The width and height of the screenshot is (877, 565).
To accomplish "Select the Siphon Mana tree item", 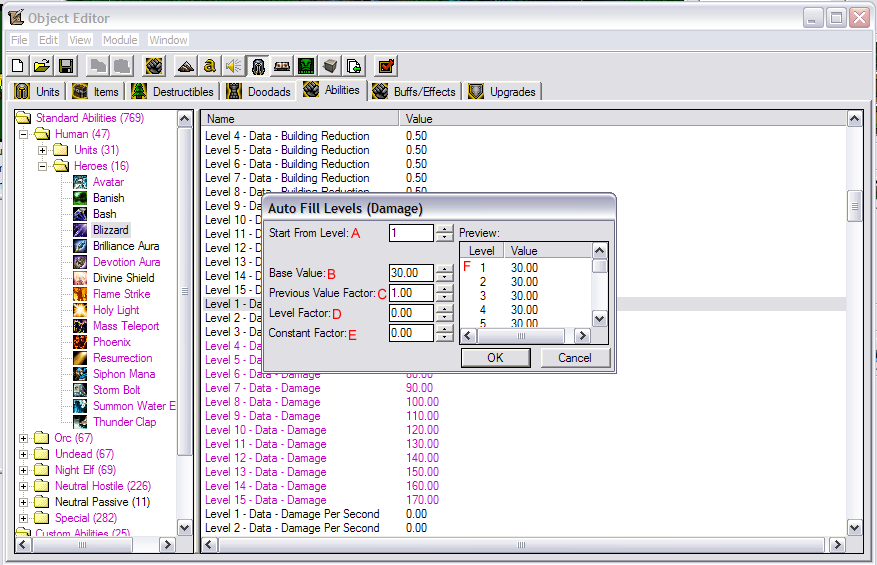I will (124, 374).
